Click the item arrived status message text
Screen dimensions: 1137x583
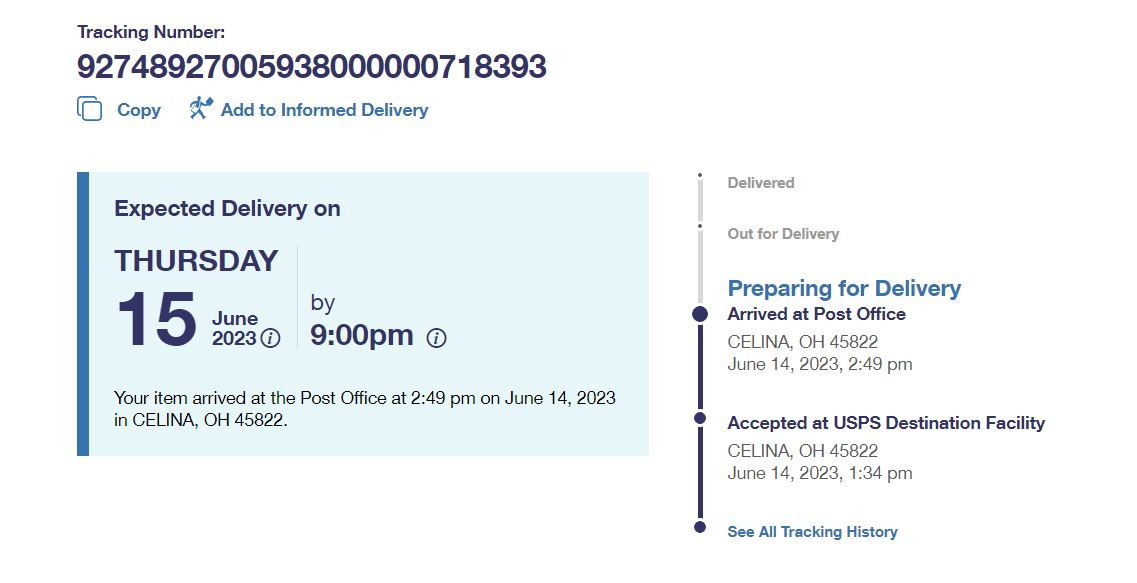pyautogui.click(x=365, y=408)
